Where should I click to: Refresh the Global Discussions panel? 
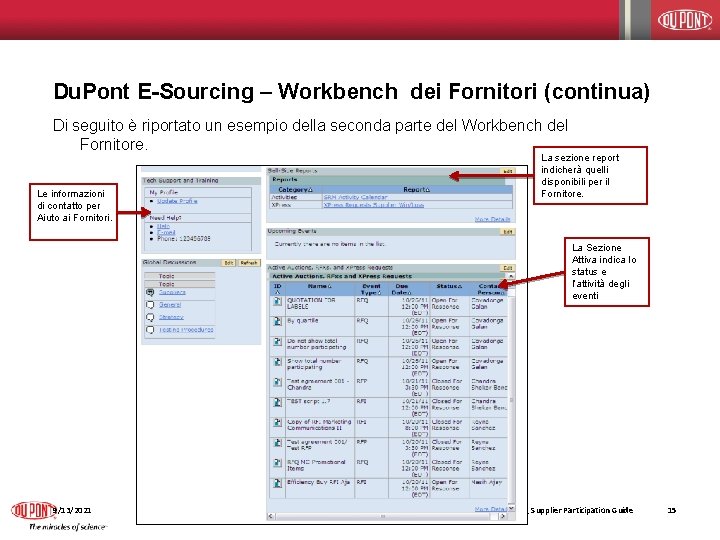coord(249,263)
